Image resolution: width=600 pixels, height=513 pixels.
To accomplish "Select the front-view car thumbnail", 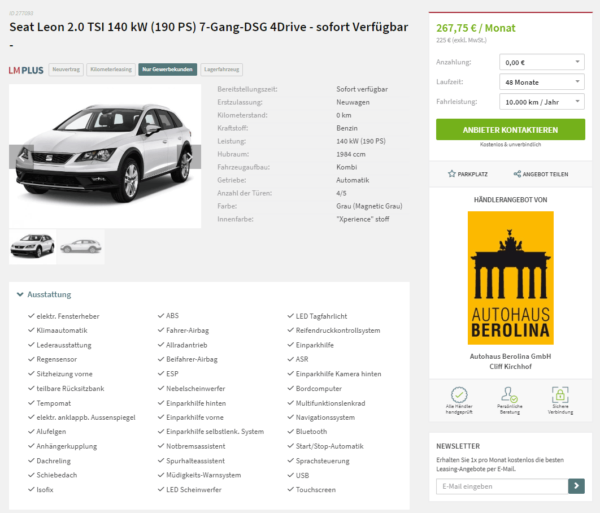I will point(33,246).
